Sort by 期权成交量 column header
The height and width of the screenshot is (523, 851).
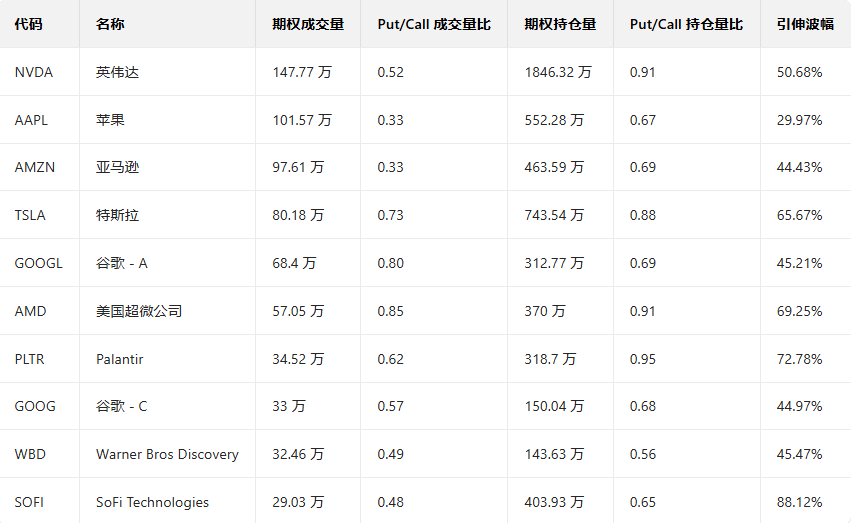(307, 24)
